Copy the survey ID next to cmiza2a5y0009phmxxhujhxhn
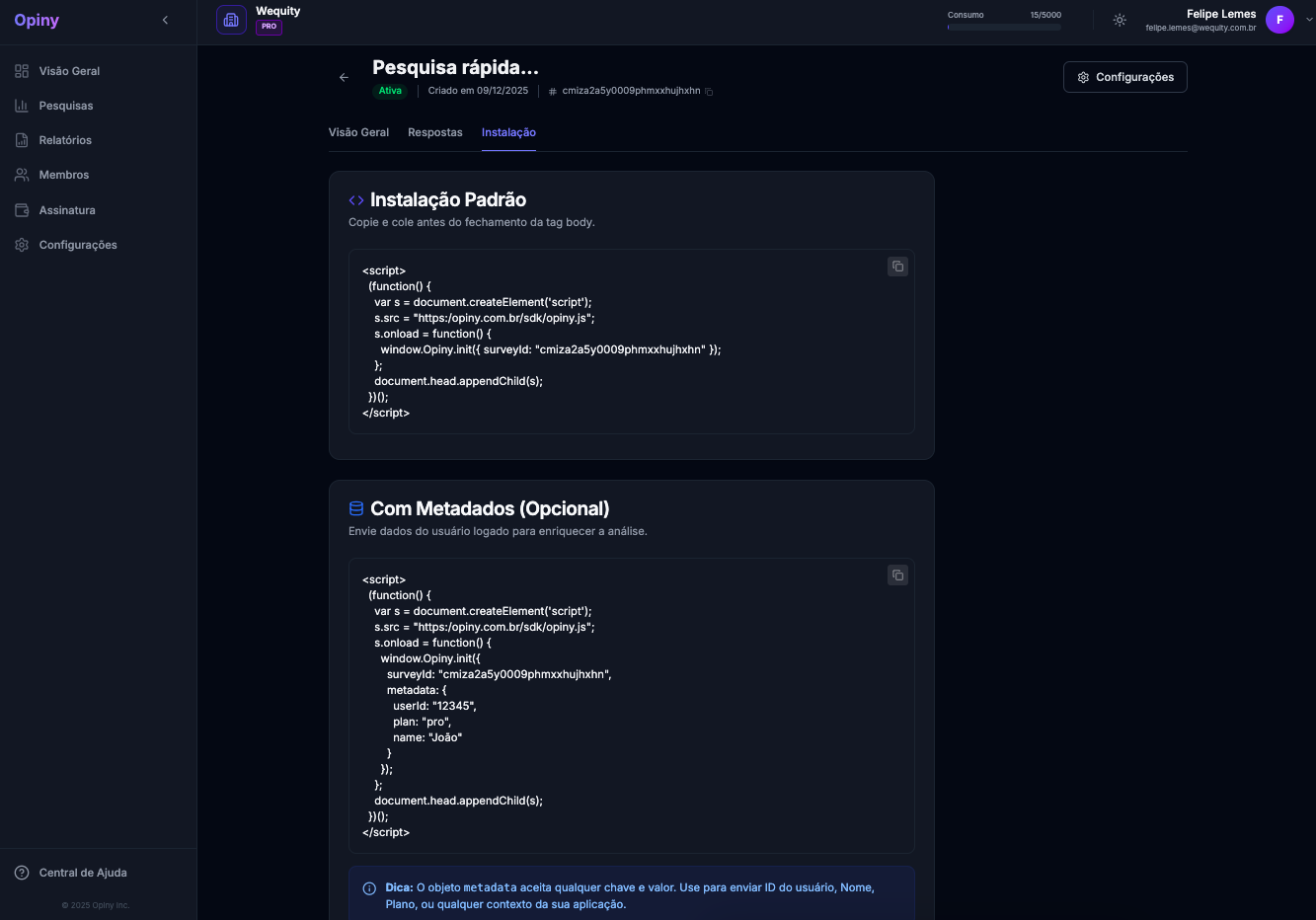Image resolution: width=1316 pixels, height=920 pixels. tap(709, 92)
